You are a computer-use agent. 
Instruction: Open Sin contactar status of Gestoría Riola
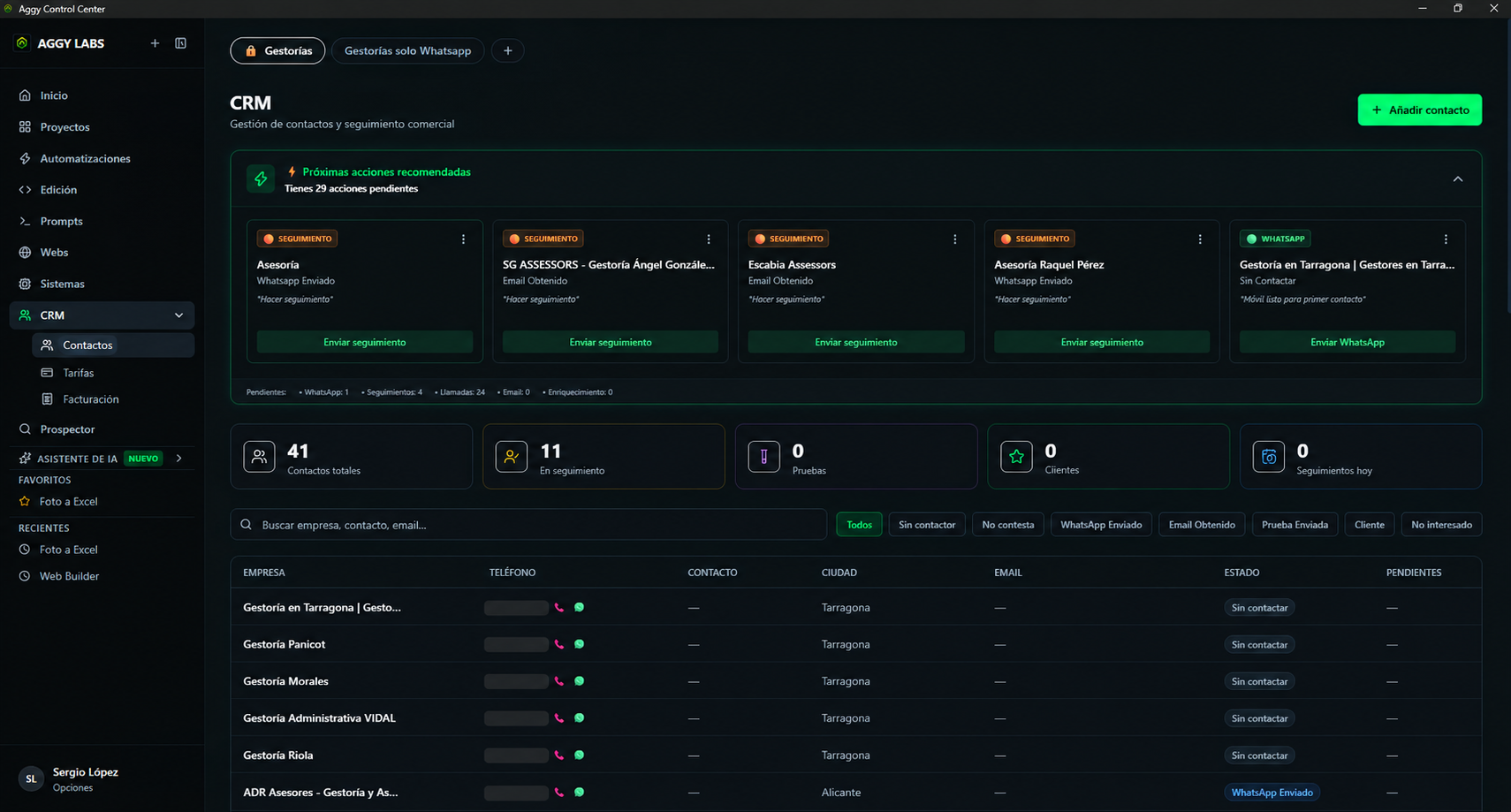(1259, 755)
